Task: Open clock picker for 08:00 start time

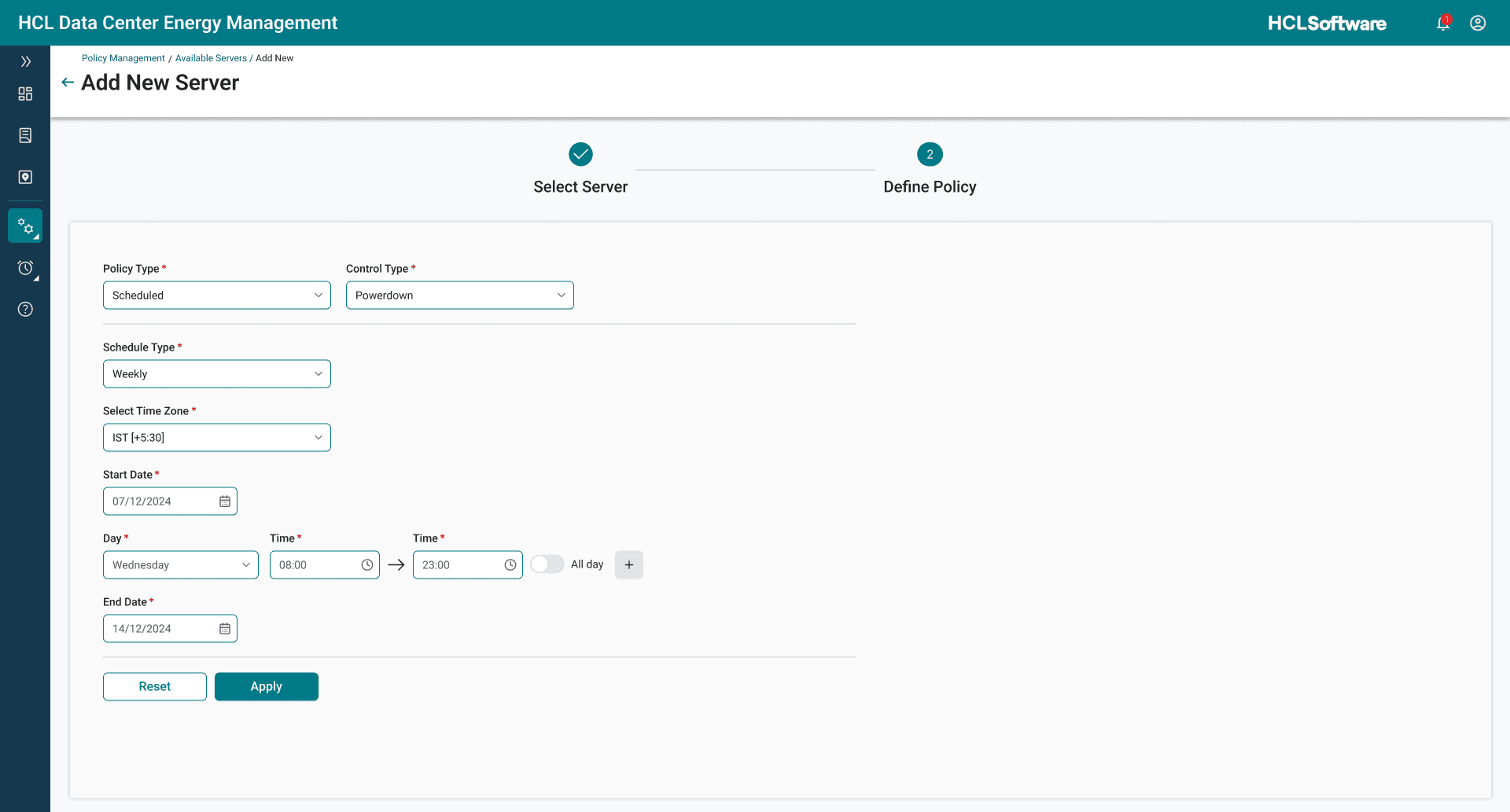Action: pos(367,565)
